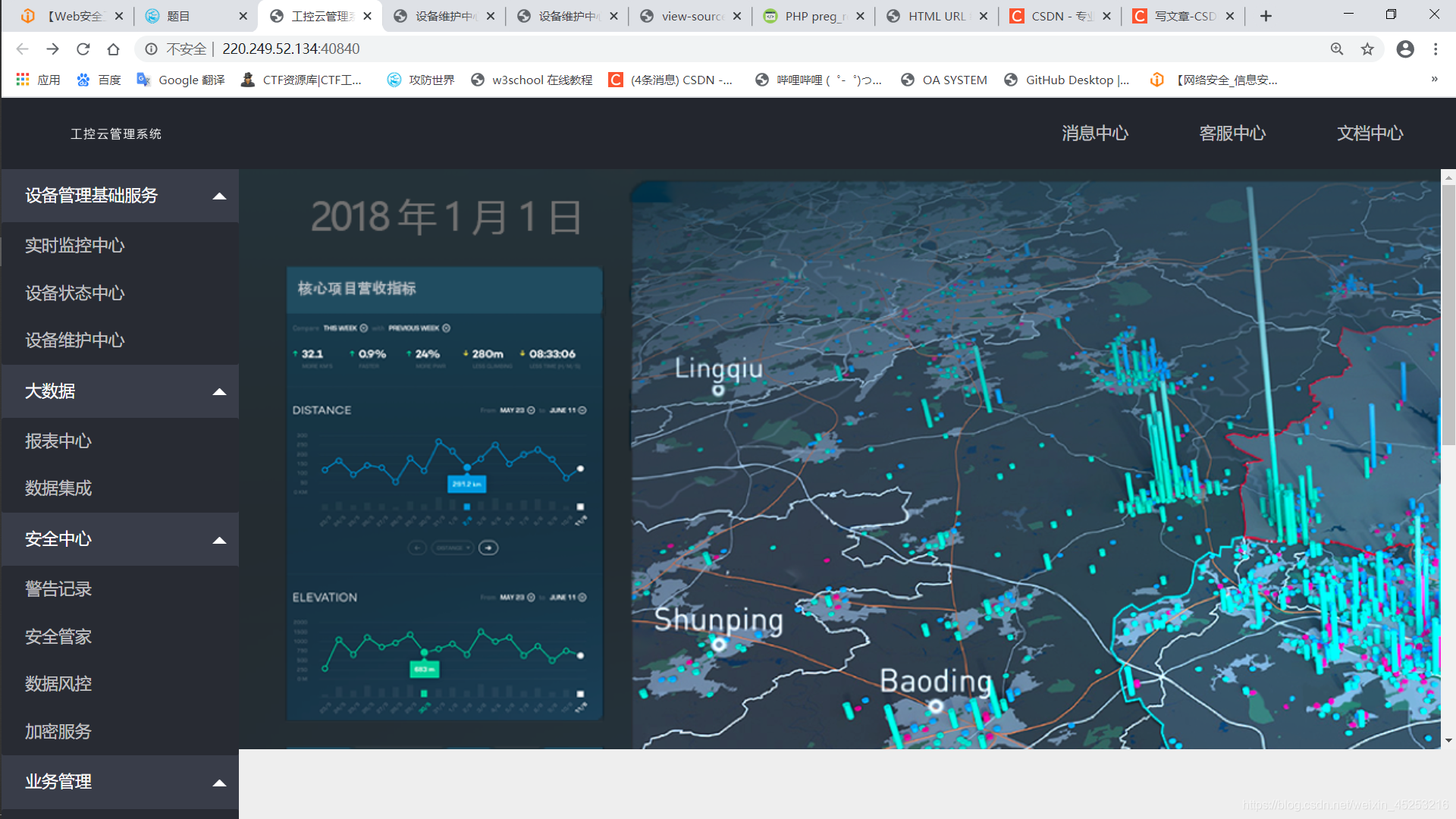1456x819 pixels.
Task: Click the browser back arrow
Action: pos(22,49)
